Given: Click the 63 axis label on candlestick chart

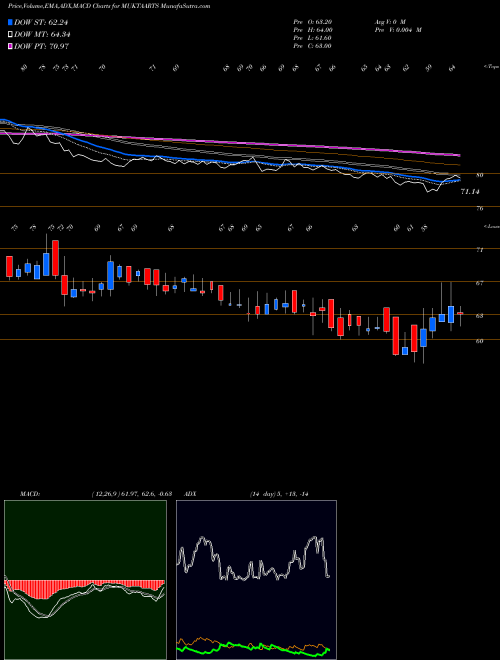Looking at the screenshot, I should [x=479, y=316].
